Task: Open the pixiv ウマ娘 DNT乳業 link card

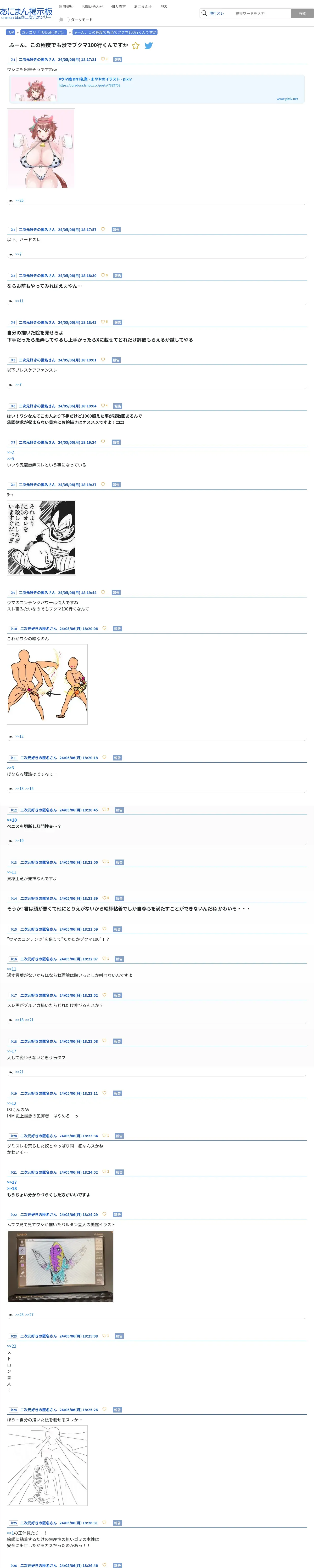Action: tap(157, 89)
